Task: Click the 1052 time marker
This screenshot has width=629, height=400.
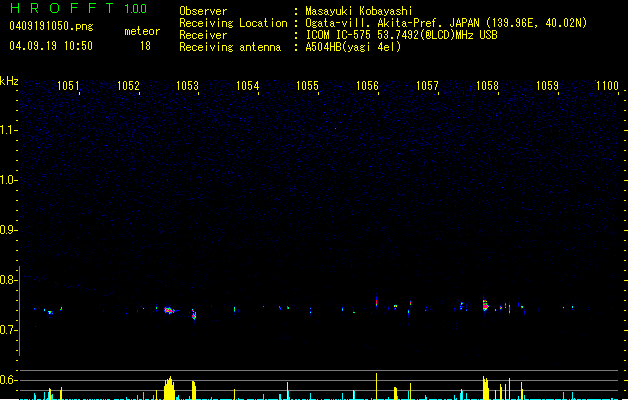Action: [128, 86]
